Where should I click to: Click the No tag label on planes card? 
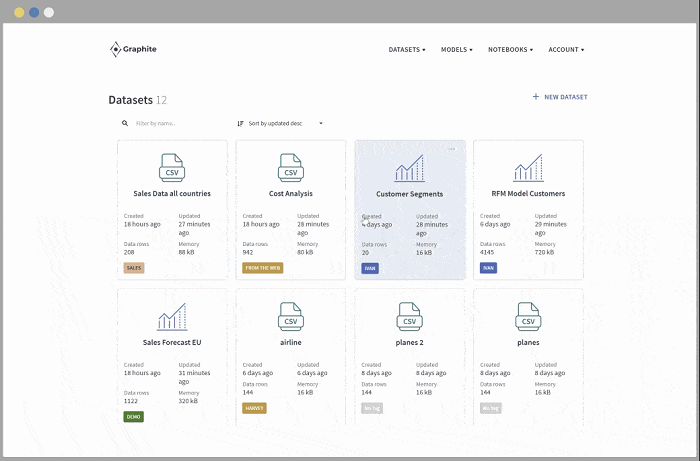point(491,408)
